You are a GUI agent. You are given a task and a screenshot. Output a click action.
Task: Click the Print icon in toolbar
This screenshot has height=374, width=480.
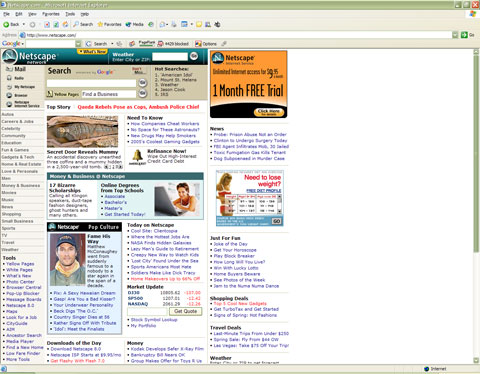click(x=174, y=24)
